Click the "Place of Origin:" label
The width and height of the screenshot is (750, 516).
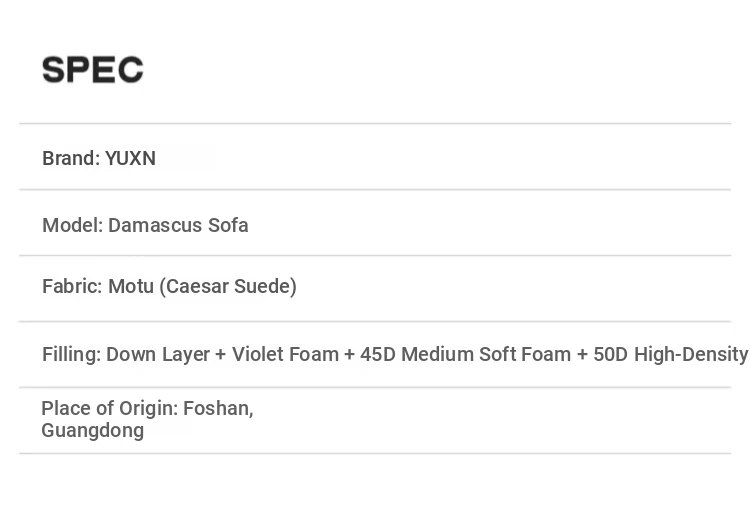[x=108, y=408]
